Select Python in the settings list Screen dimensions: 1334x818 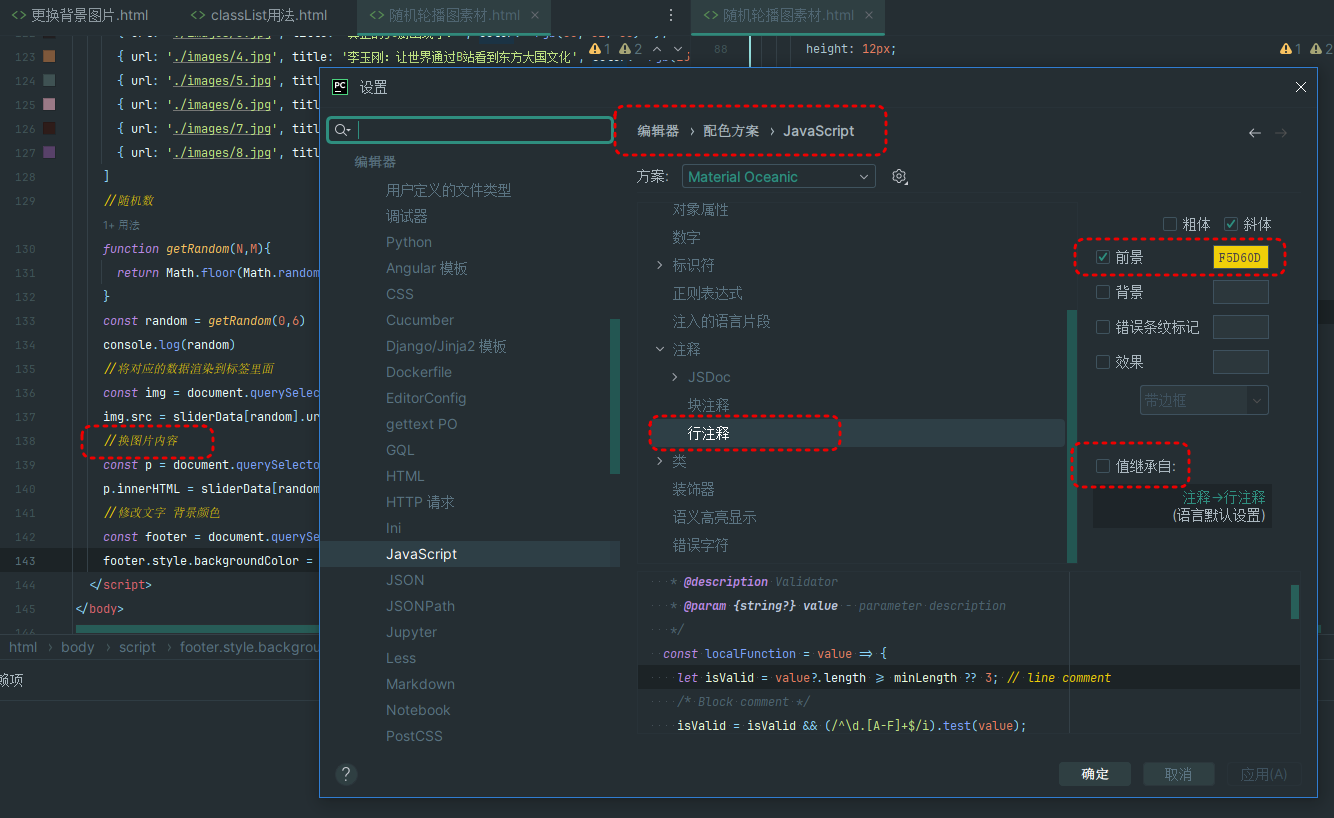[x=409, y=242]
